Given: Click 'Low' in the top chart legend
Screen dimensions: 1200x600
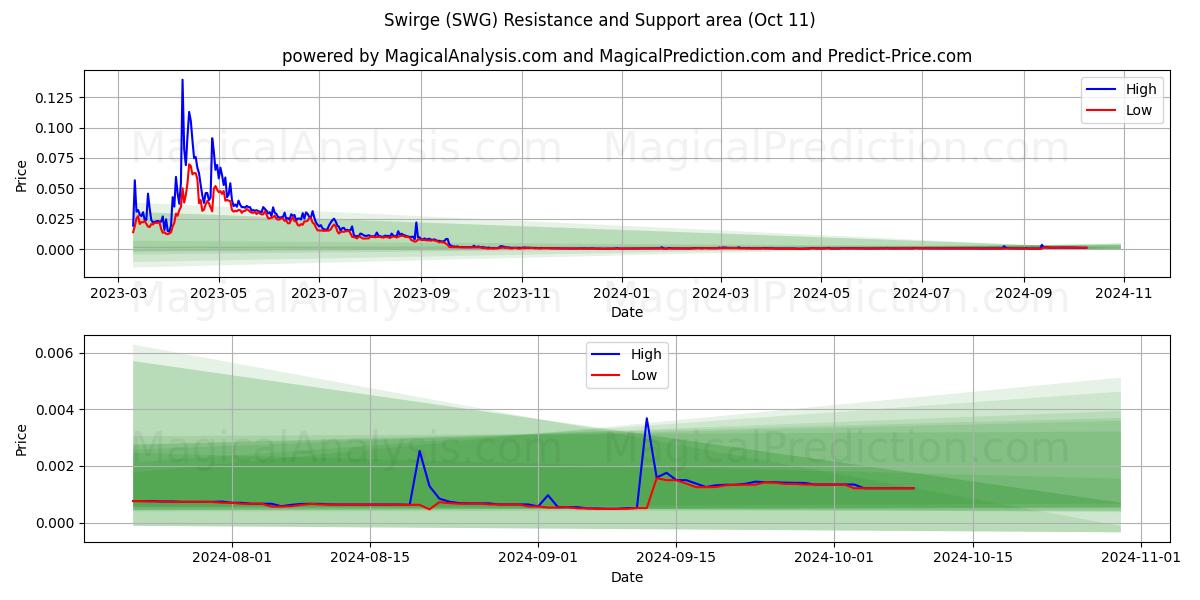Looking at the screenshot, I should click(1138, 110).
